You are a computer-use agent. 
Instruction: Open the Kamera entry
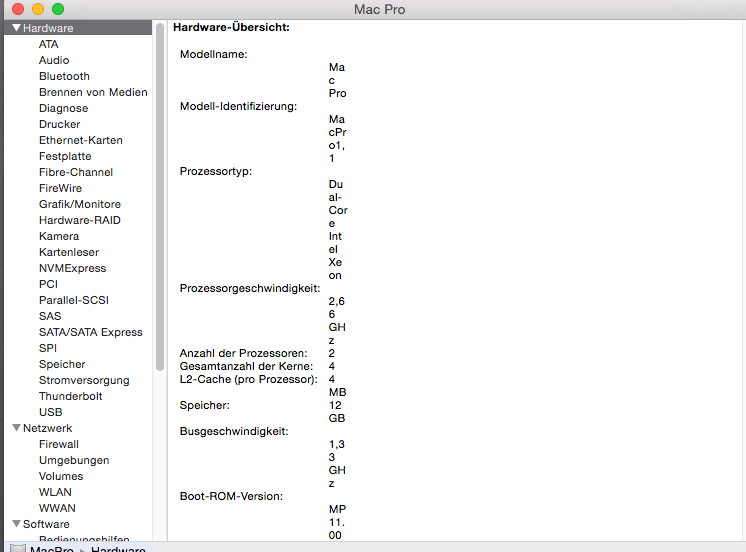(59, 236)
